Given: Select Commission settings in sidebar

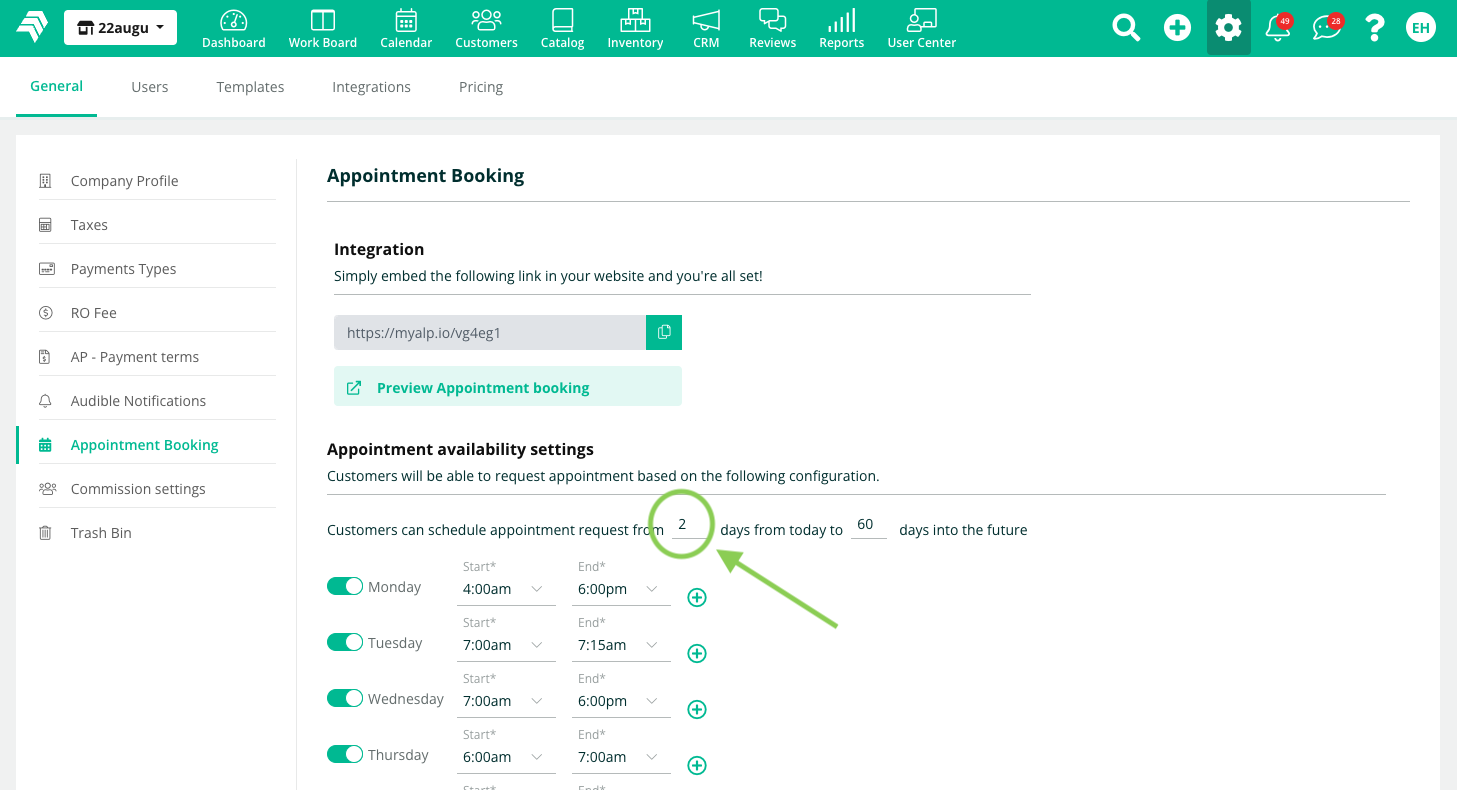Looking at the screenshot, I should click(x=138, y=489).
